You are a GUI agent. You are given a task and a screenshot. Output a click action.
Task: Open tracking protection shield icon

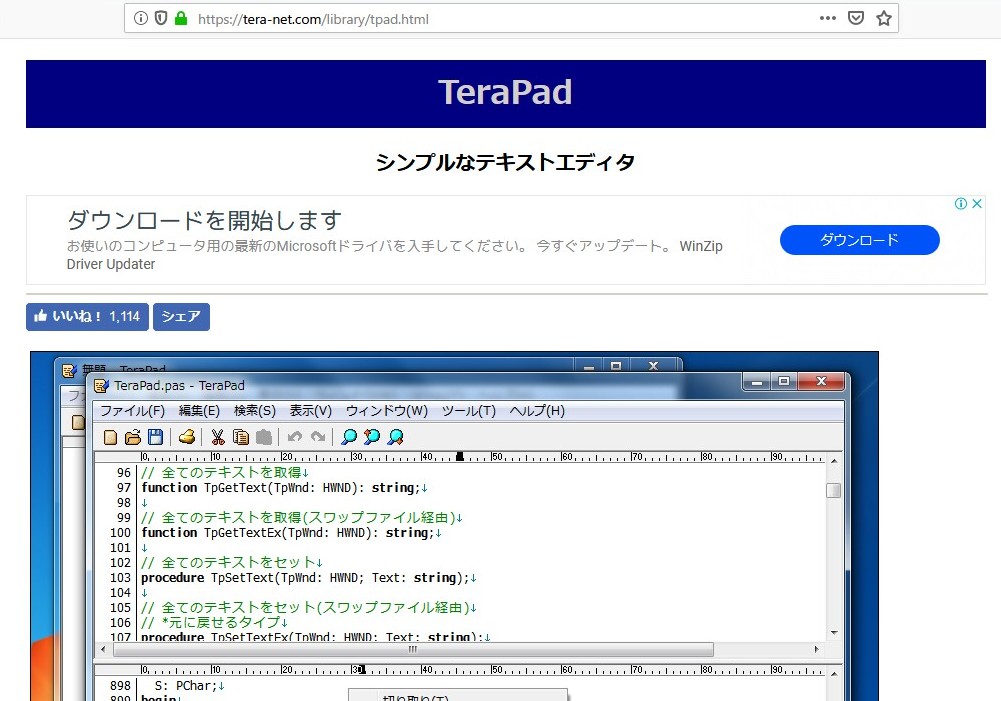tap(161, 19)
